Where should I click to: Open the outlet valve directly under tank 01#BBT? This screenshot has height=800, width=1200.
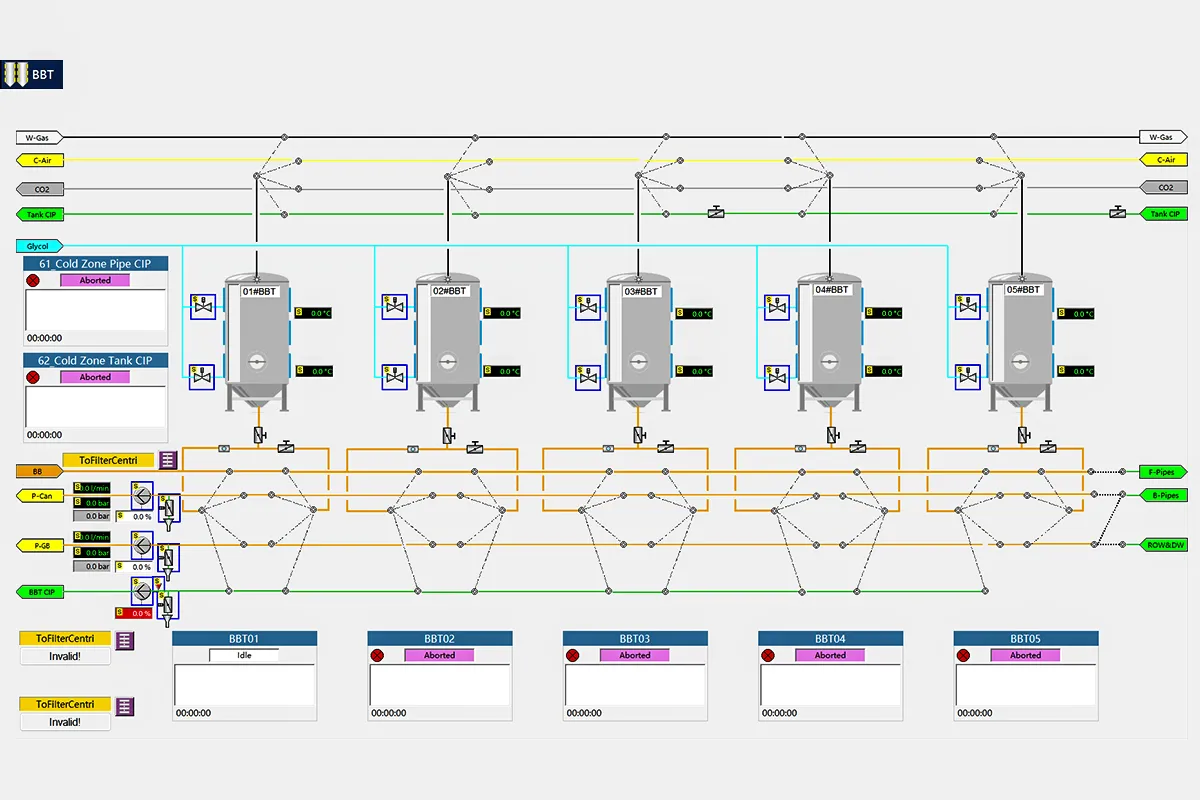pos(258,436)
